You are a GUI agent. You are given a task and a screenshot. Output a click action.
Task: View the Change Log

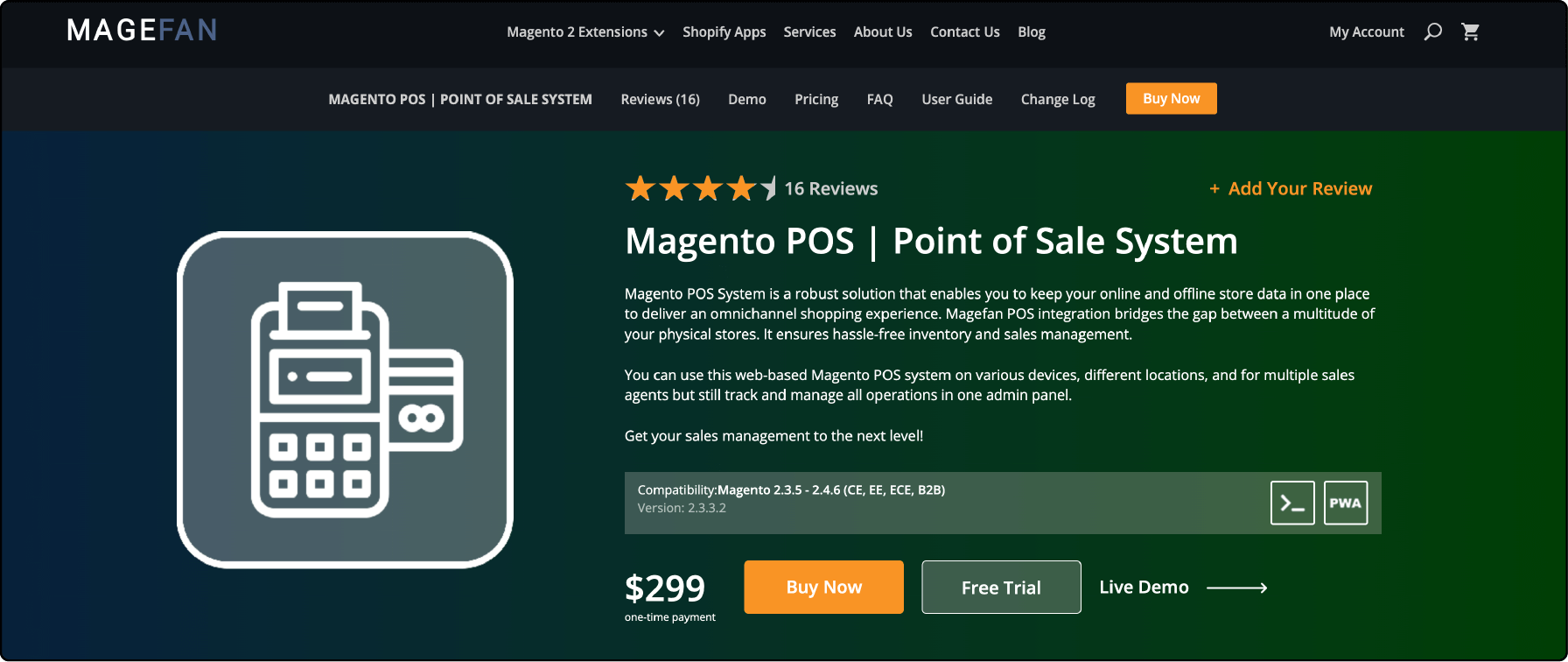pyautogui.click(x=1057, y=99)
